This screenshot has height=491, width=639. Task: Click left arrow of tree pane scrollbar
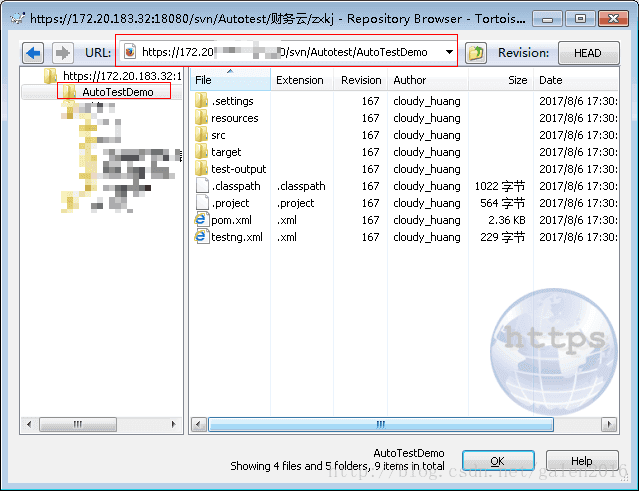click(x=29, y=424)
